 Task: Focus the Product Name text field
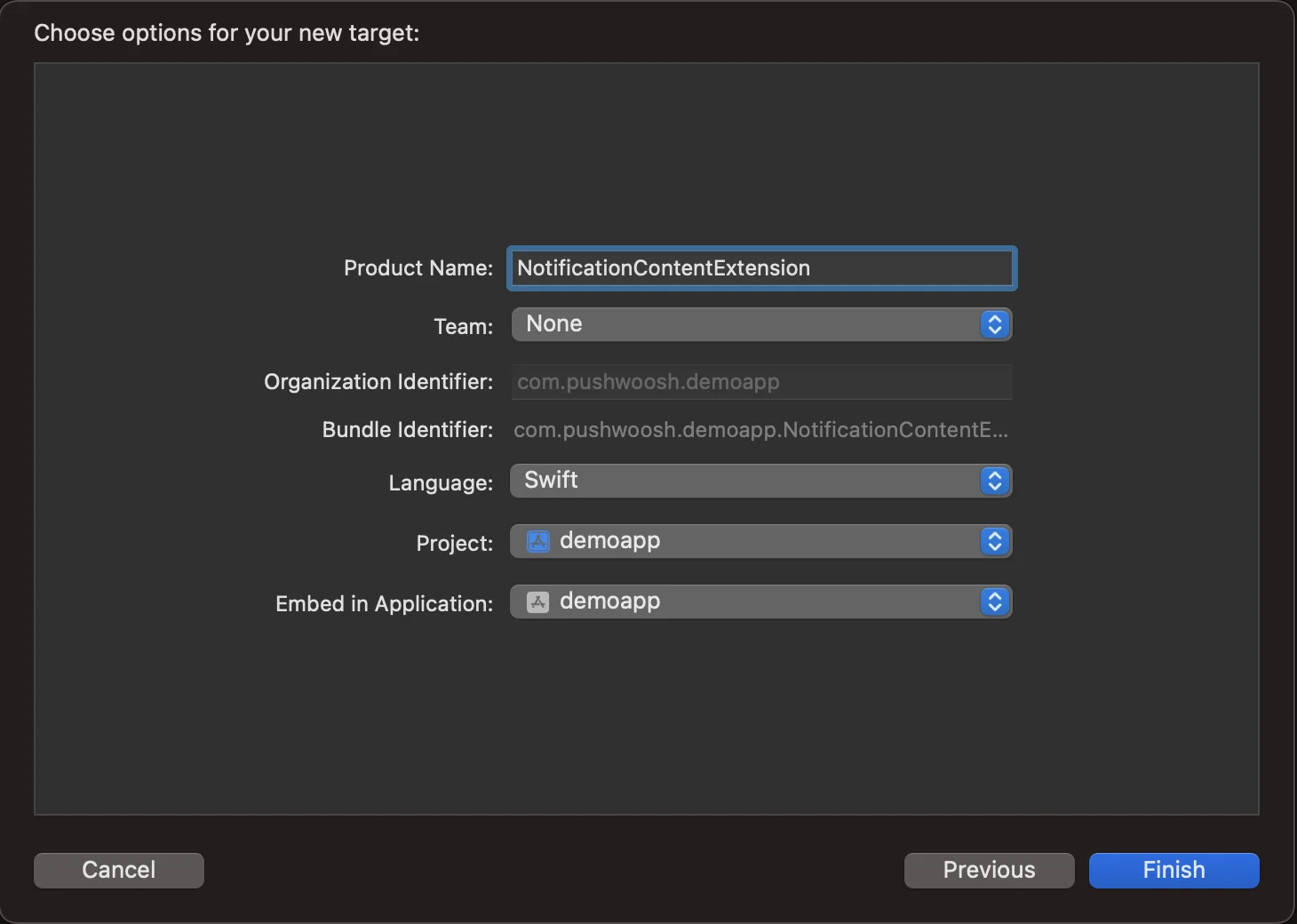pyautogui.click(x=761, y=268)
